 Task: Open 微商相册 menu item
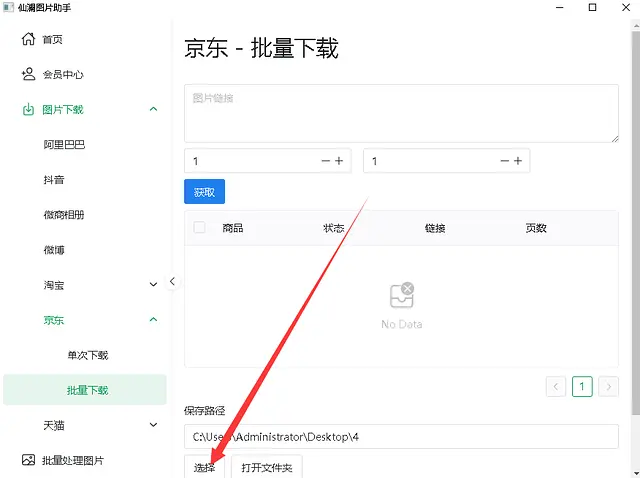pos(64,215)
